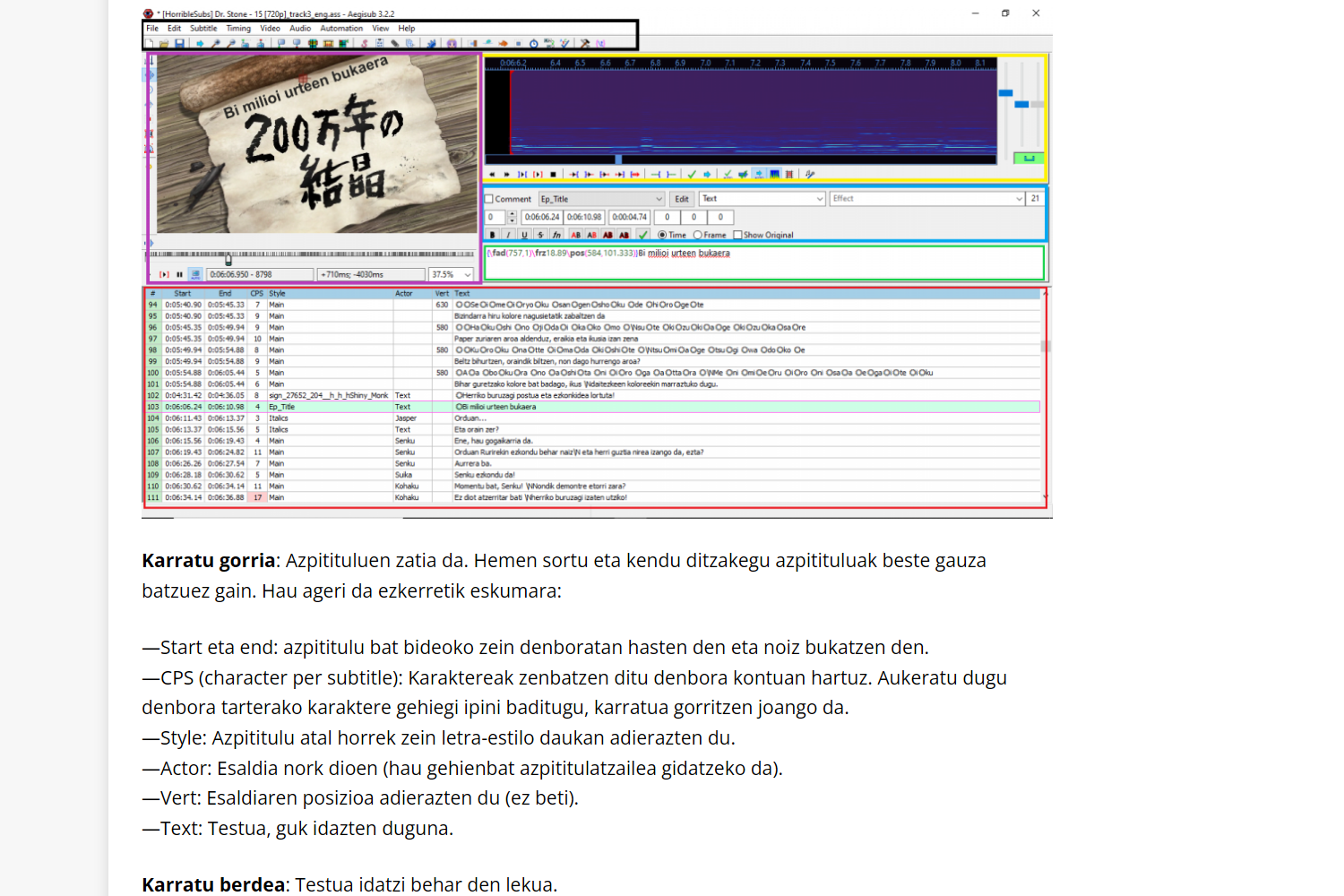
Task: Enable the Comment checkbox
Action: [x=489, y=199]
